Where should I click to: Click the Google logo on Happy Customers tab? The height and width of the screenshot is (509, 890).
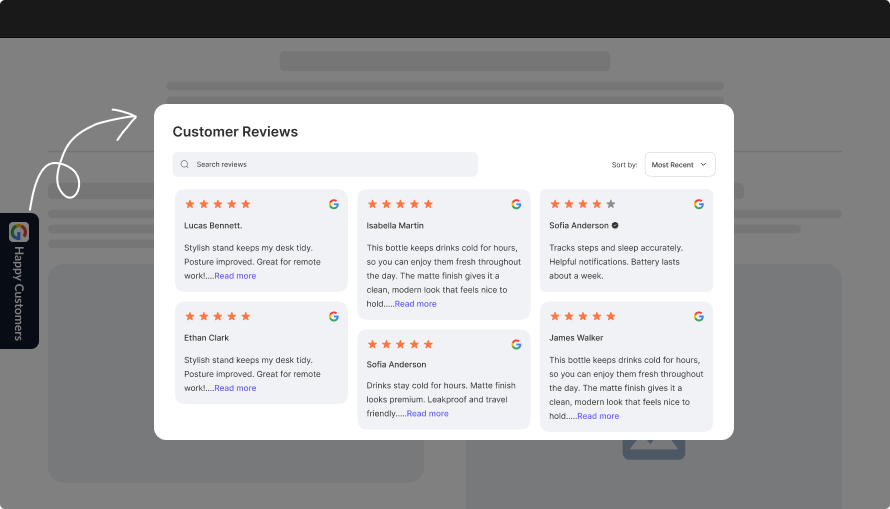click(x=19, y=232)
